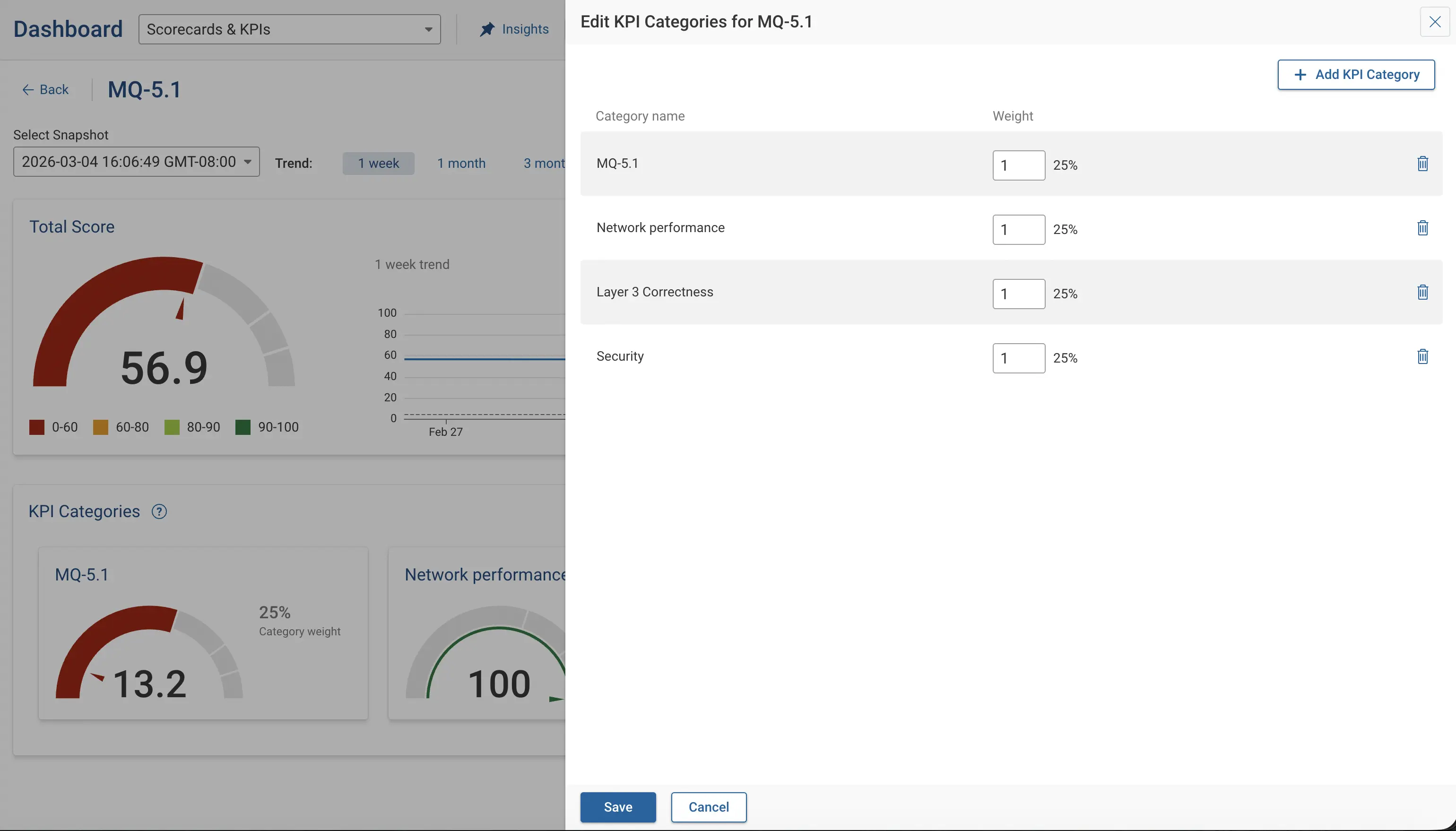
Task: Open the Scorecards & KPIs dropdown
Action: tap(289, 29)
